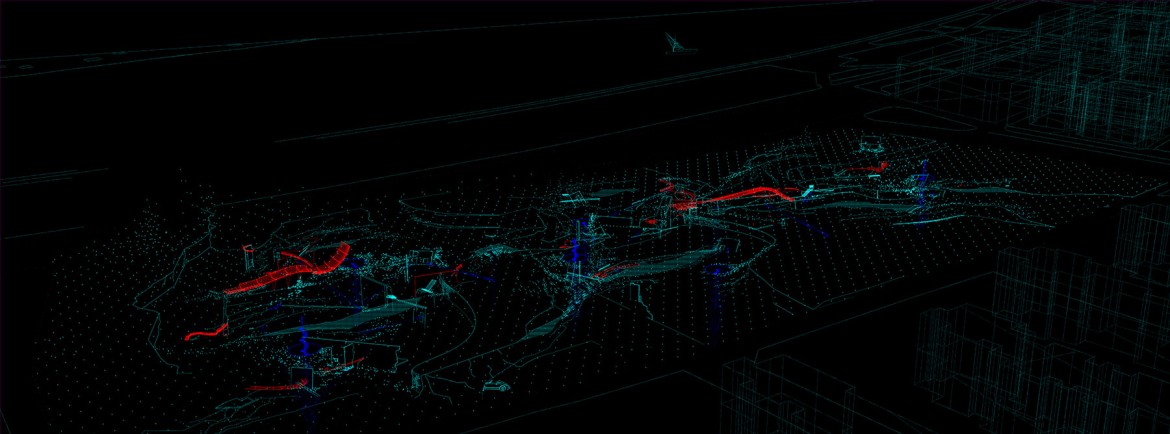Click the blue vertical marker below the large gray plane
Screen dimensions: 1170x434
point(300,340)
